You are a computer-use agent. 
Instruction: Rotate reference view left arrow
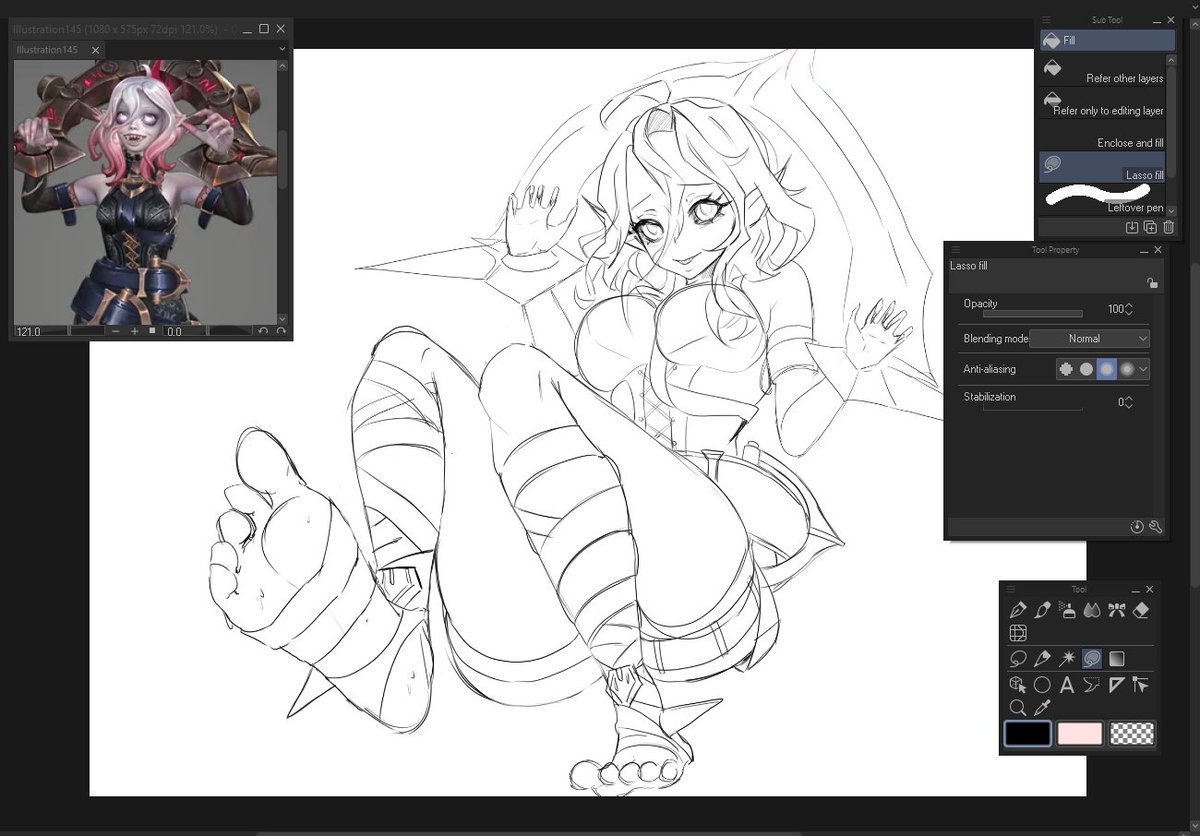tap(264, 331)
